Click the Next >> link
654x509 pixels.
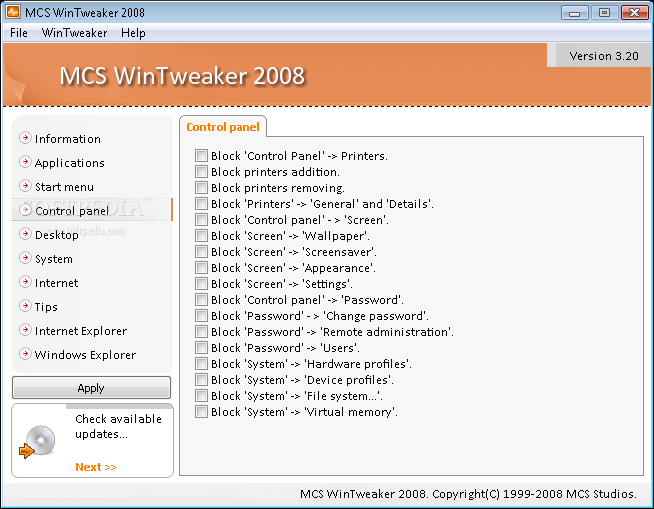[96, 467]
